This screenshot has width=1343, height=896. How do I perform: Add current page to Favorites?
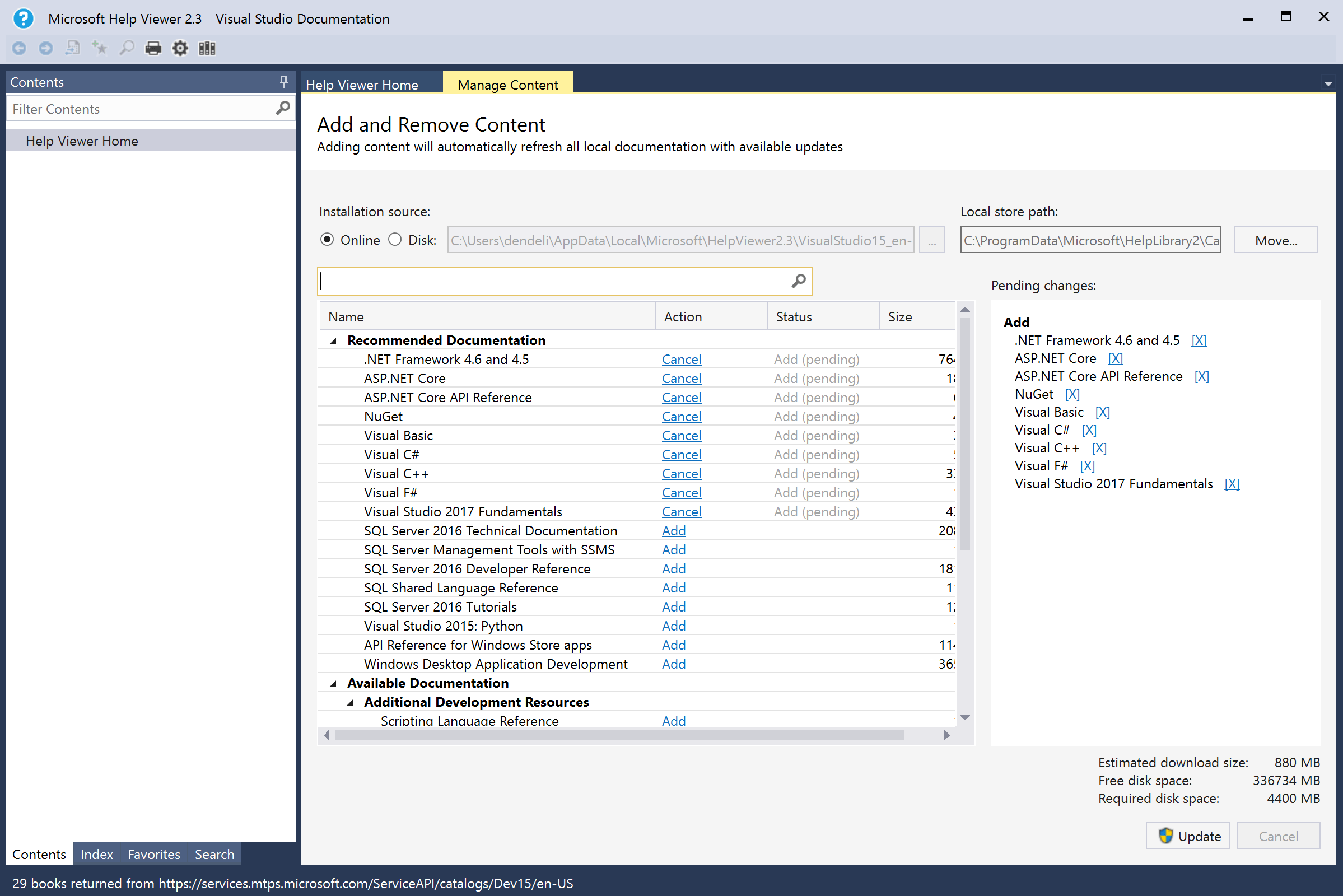point(100,48)
